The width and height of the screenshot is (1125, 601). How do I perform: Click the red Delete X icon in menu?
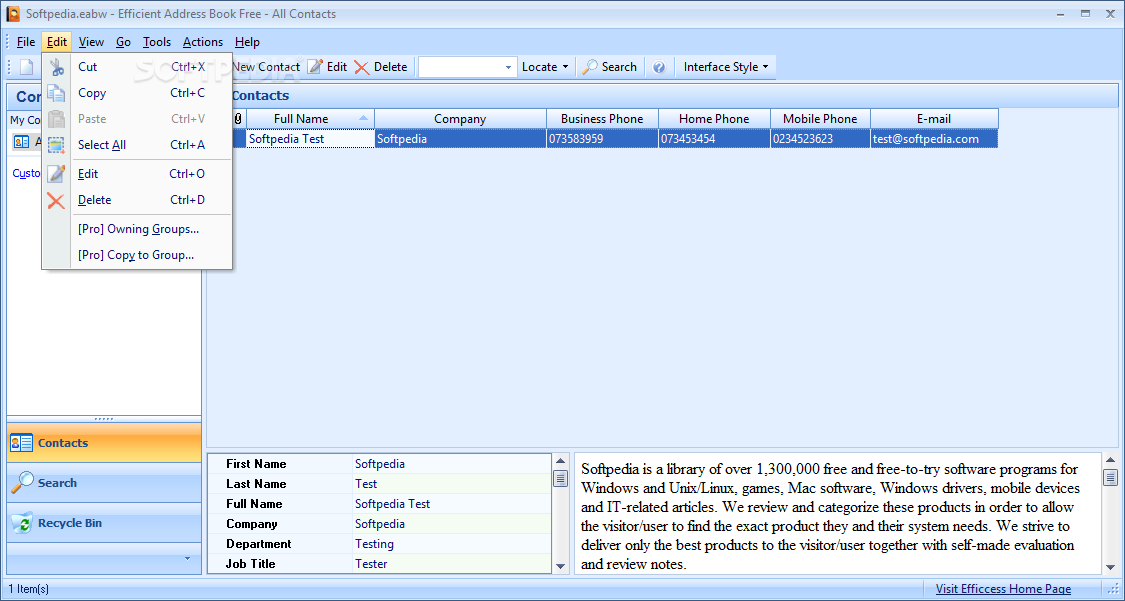(56, 200)
